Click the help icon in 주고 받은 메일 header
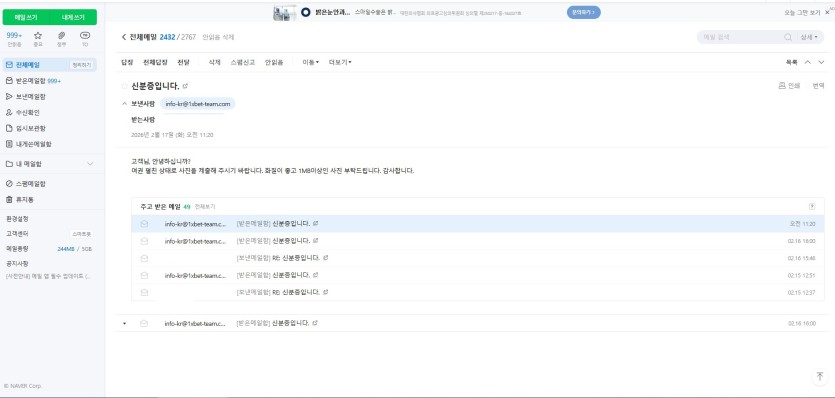 (x=812, y=206)
